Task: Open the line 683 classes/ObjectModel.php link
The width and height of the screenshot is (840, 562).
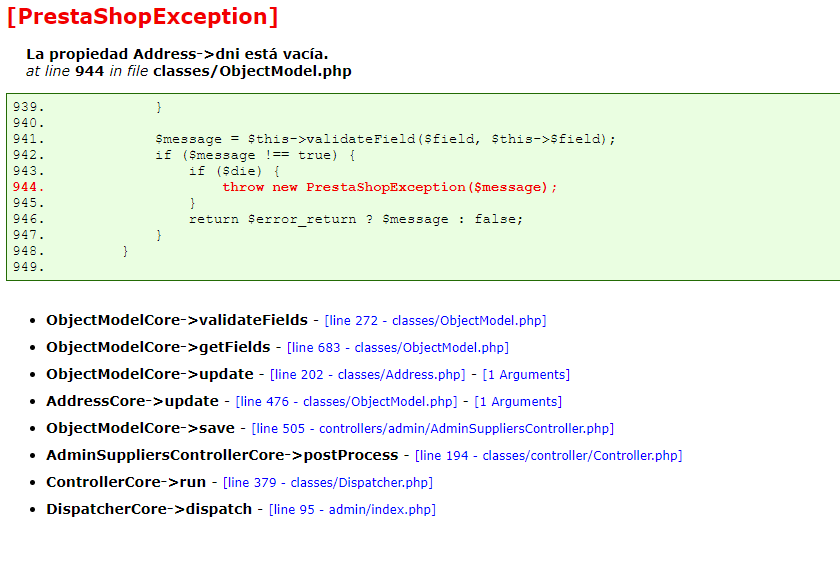Action: coord(398,347)
